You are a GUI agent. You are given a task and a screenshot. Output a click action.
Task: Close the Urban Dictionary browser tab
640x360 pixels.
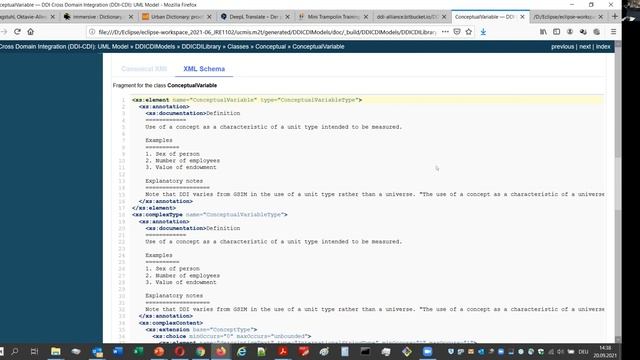(x=209, y=17)
